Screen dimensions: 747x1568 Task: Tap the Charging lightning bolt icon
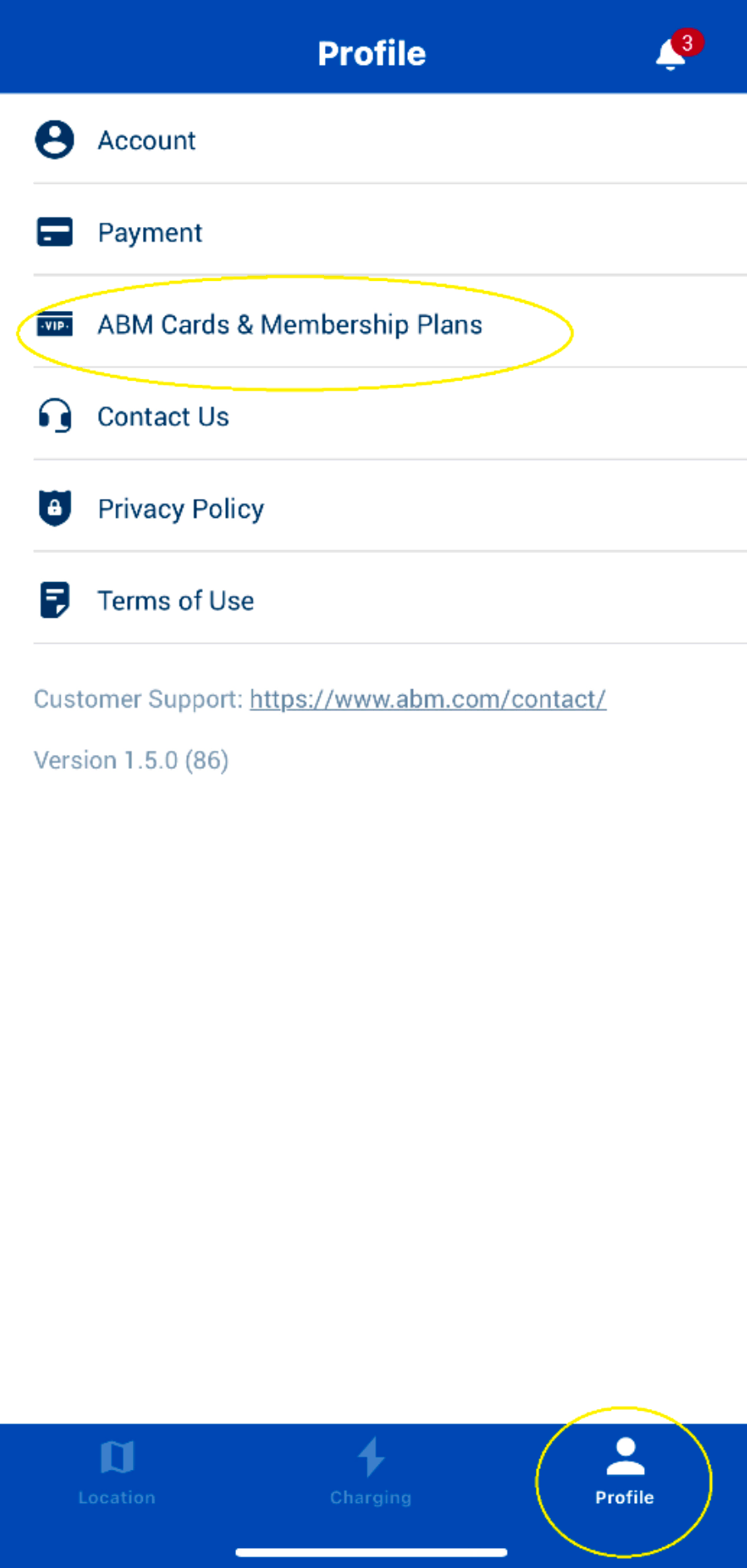click(x=371, y=1457)
